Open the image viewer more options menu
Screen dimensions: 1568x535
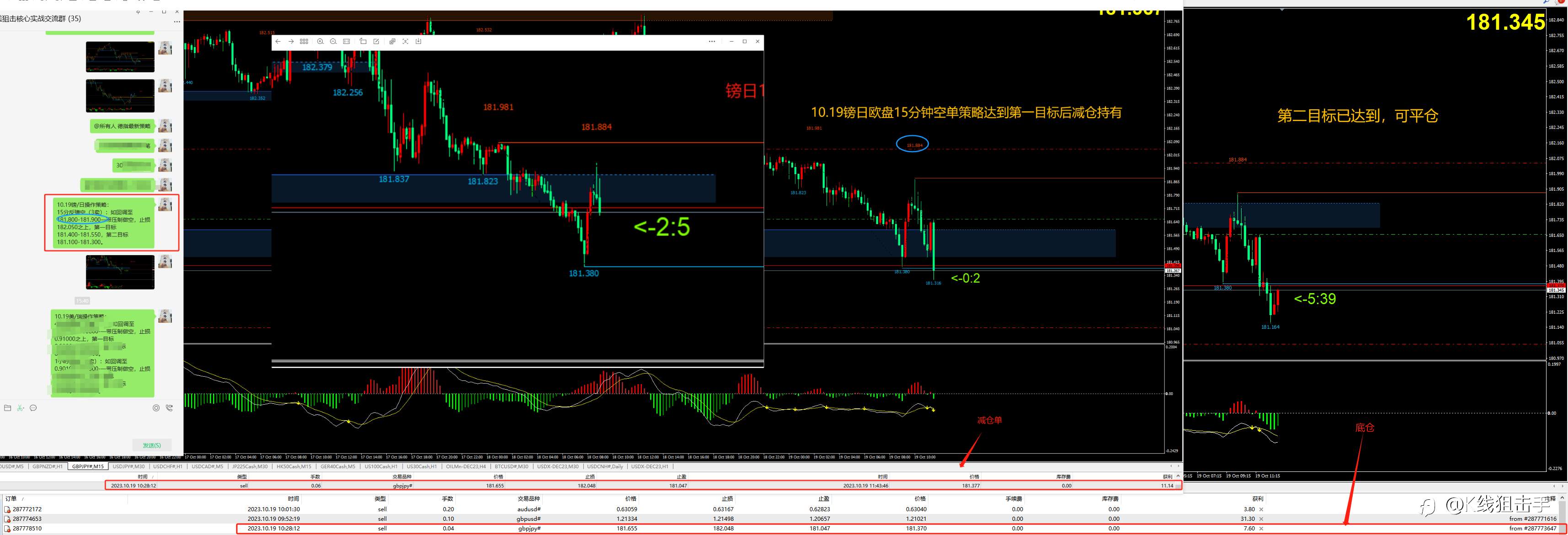[712, 42]
